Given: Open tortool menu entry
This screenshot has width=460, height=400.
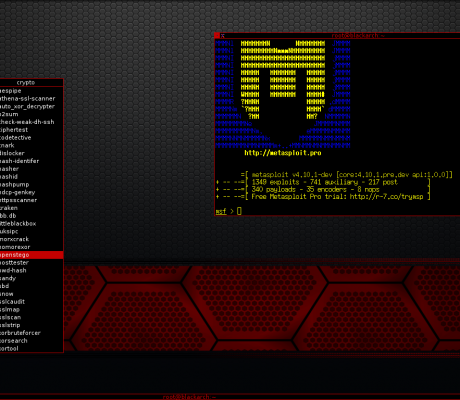Looking at the screenshot, I should (31, 349).
